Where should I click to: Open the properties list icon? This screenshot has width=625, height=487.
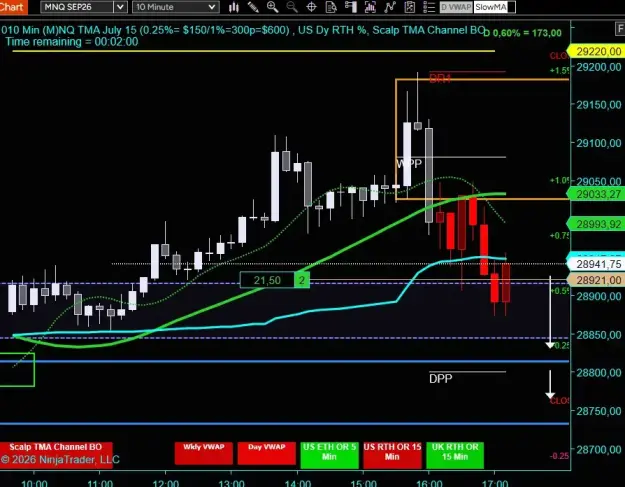(x=429, y=7)
